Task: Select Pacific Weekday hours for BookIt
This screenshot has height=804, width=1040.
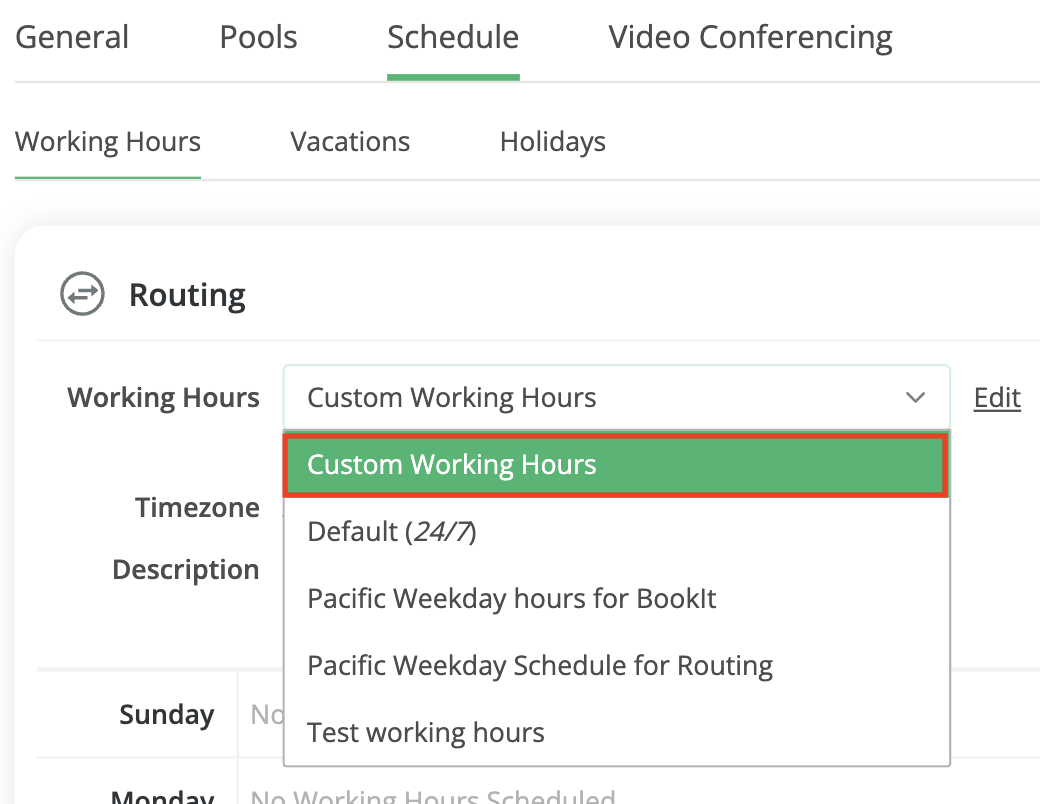Action: (x=511, y=599)
